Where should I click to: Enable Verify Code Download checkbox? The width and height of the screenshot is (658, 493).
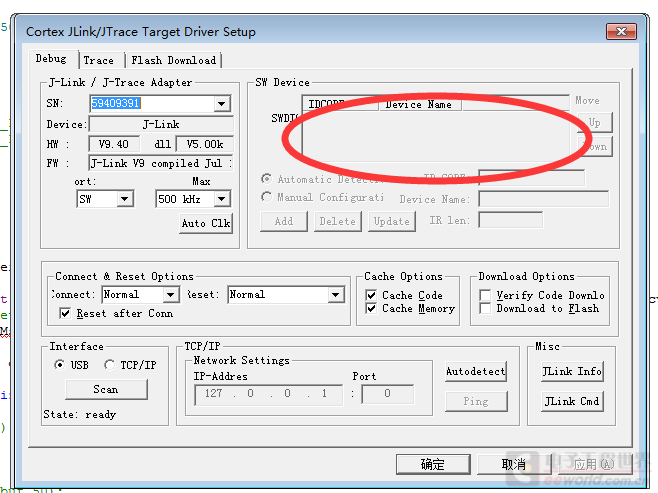tap(485, 295)
